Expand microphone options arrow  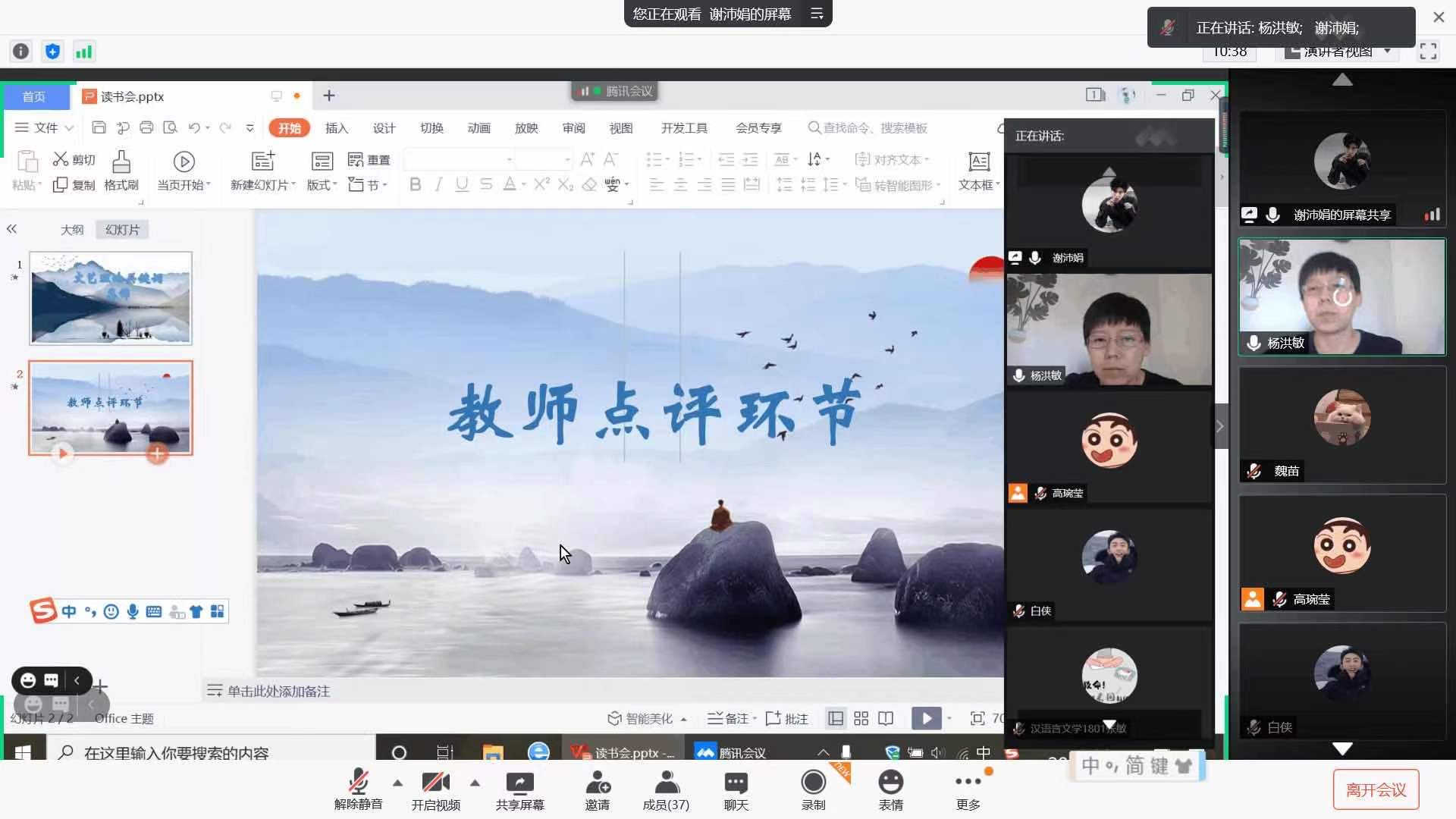tap(397, 783)
